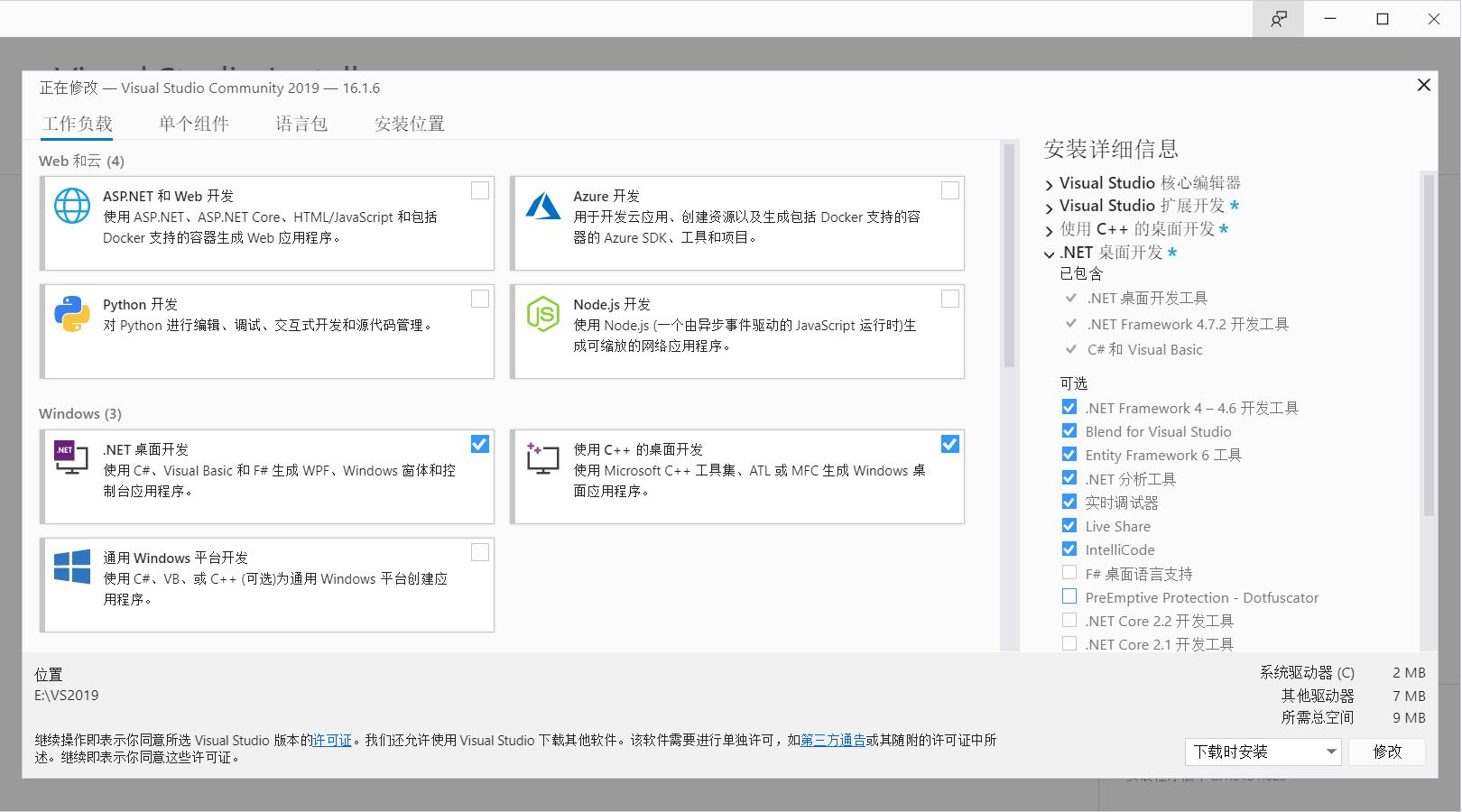Click the 所需总空间 label

1318,717
